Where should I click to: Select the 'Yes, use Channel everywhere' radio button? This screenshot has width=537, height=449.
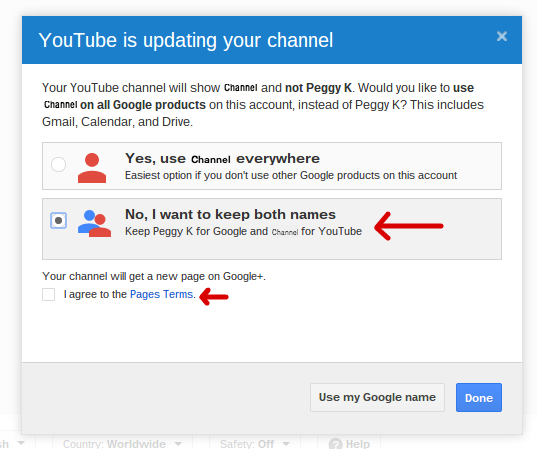point(59,164)
